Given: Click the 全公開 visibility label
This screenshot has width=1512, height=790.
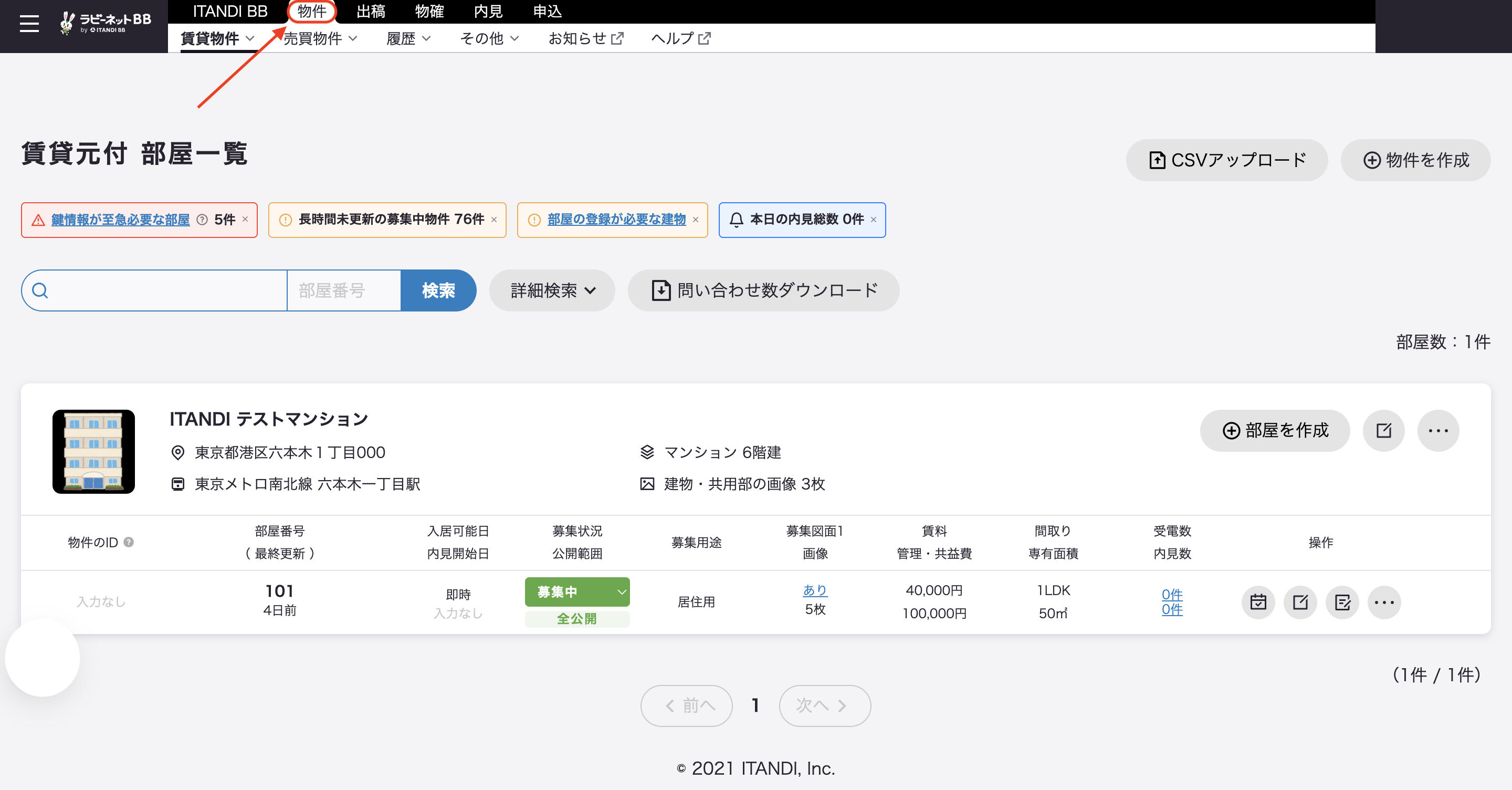Looking at the screenshot, I should tap(577, 619).
